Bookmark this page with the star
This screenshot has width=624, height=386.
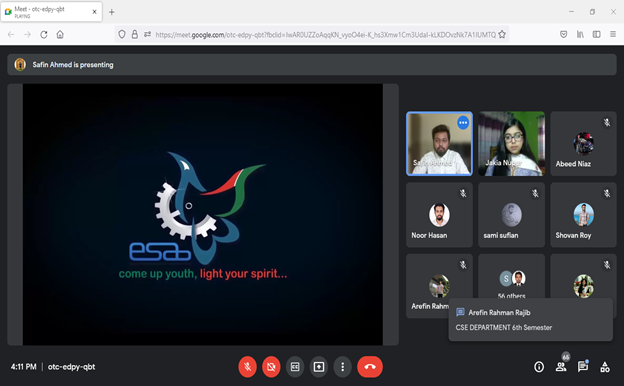pos(502,35)
